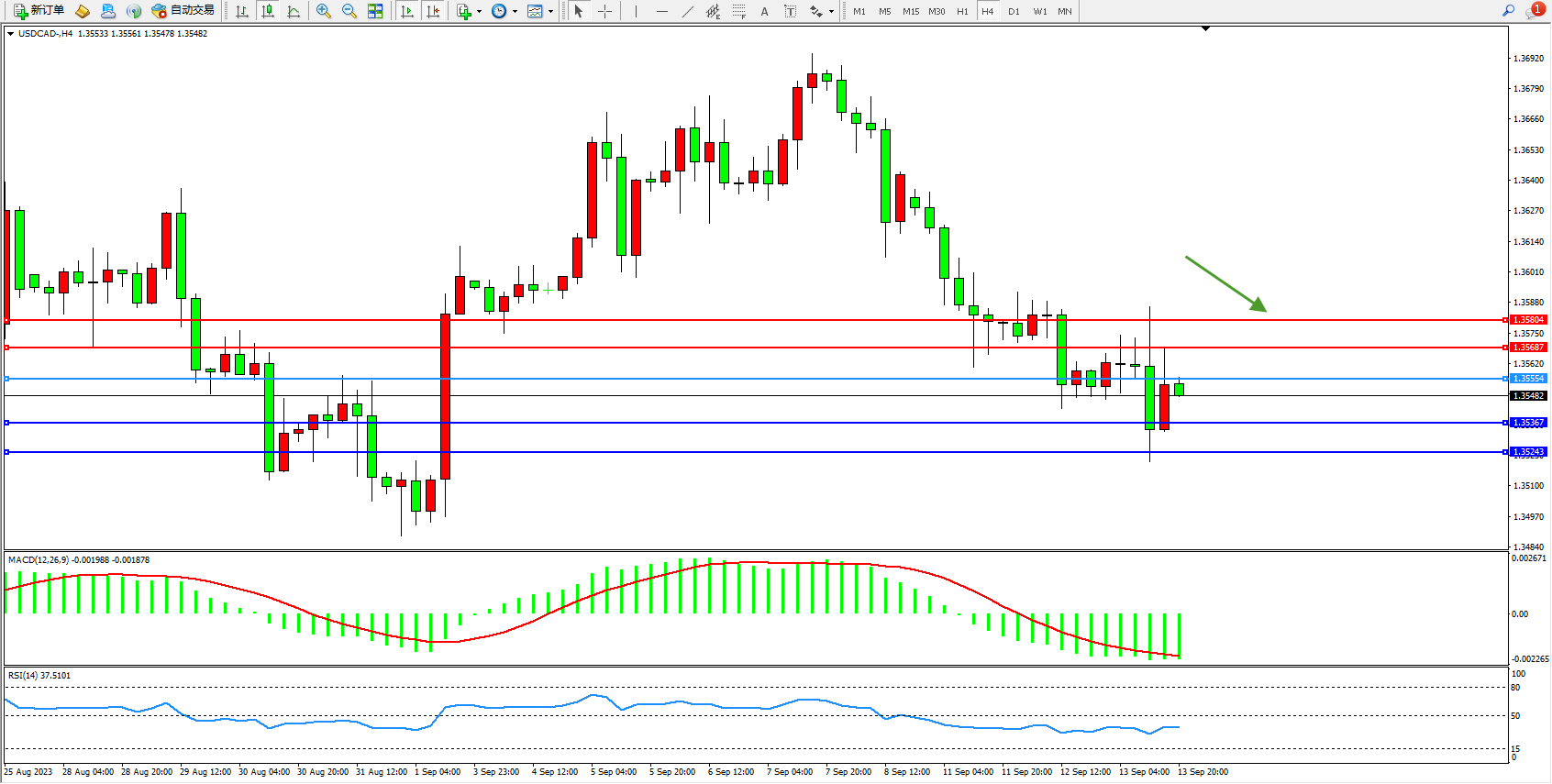The image size is (1552, 784).
Task: Select the green arrow drawing on chart
Action: coord(1225,283)
